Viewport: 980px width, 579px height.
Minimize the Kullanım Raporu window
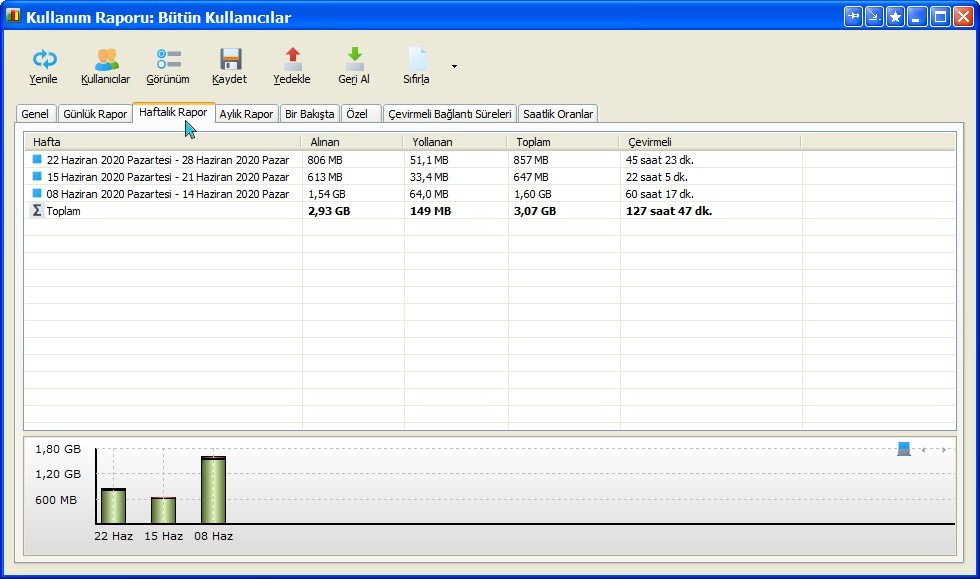pyautogui.click(x=917, y=16)
